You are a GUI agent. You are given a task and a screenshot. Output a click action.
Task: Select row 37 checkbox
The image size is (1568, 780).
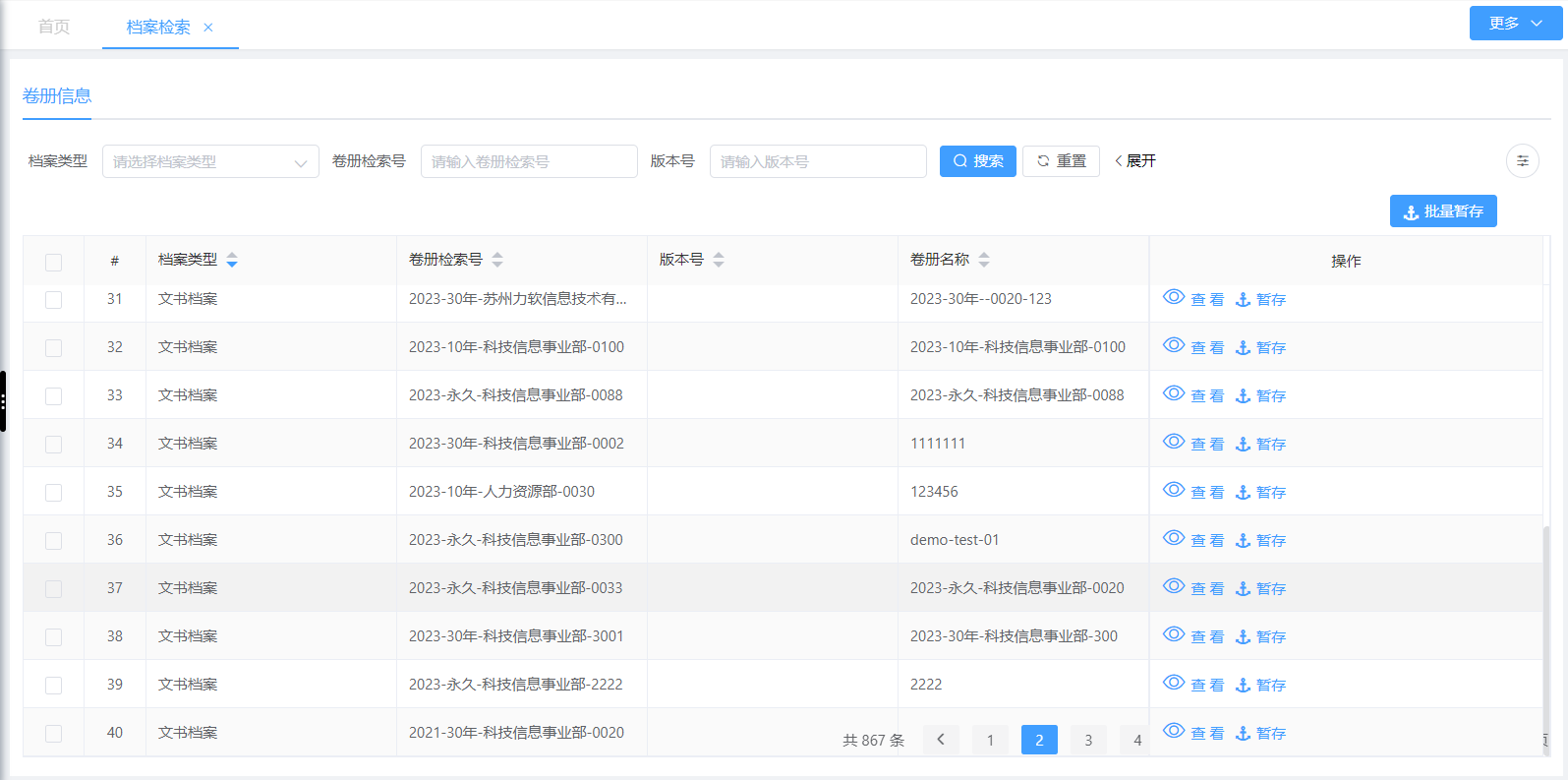tap(53, 588)
